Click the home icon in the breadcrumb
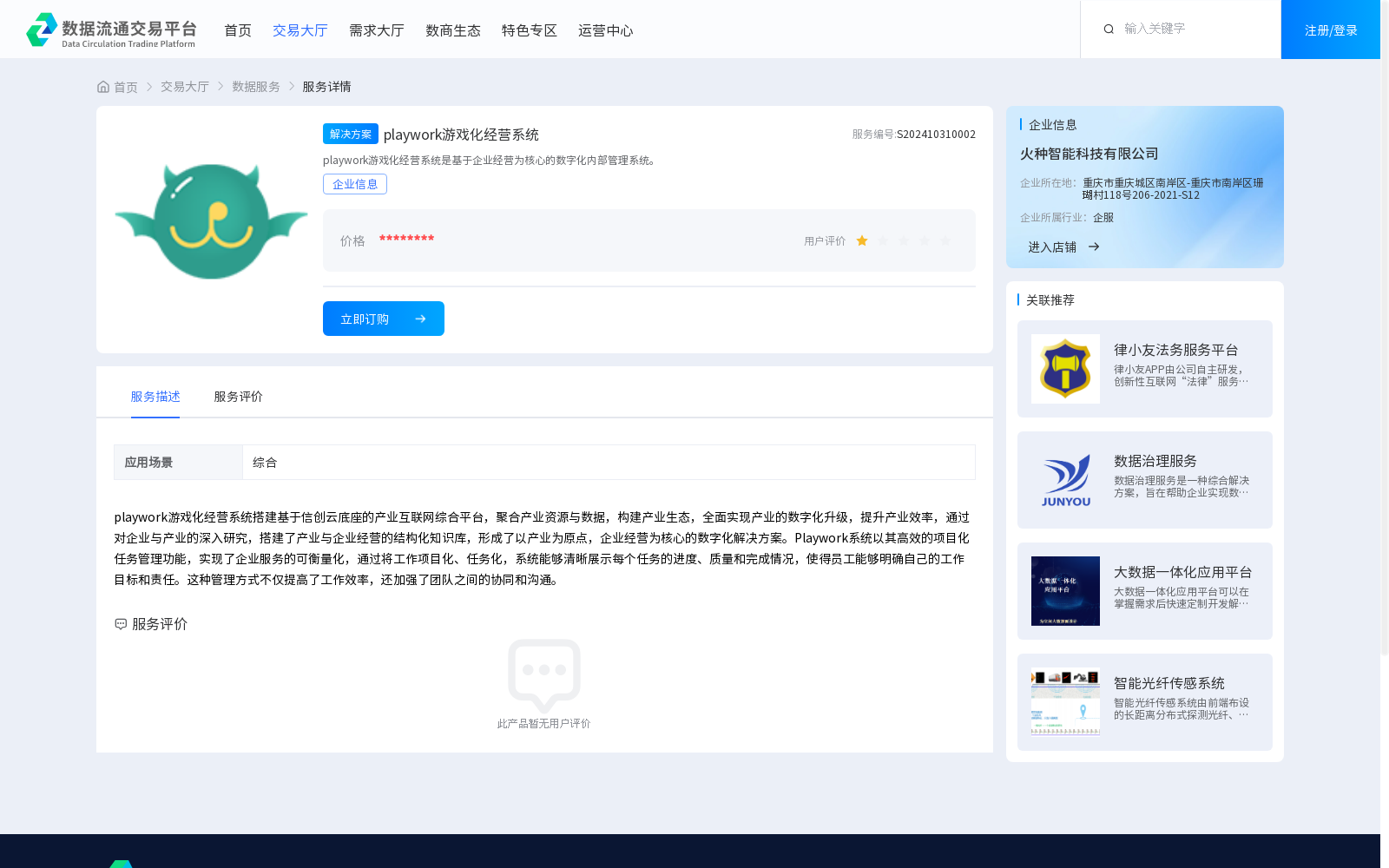Screen dimensions: 1389x868 103,87
